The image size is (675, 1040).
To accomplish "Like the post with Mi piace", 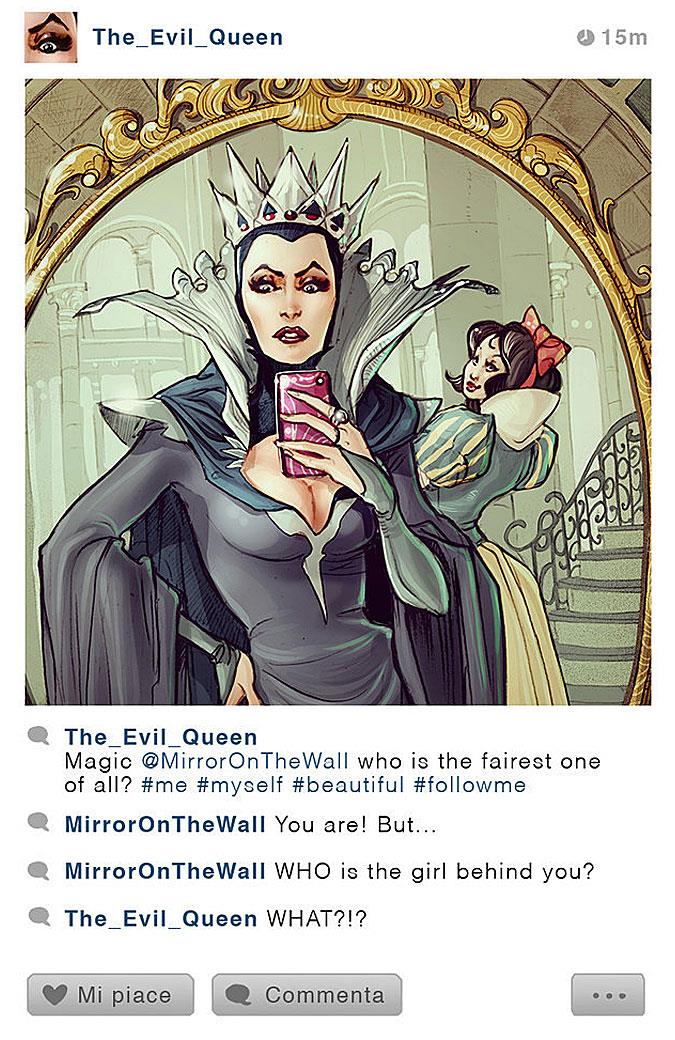I will click(x=111, y=995).
